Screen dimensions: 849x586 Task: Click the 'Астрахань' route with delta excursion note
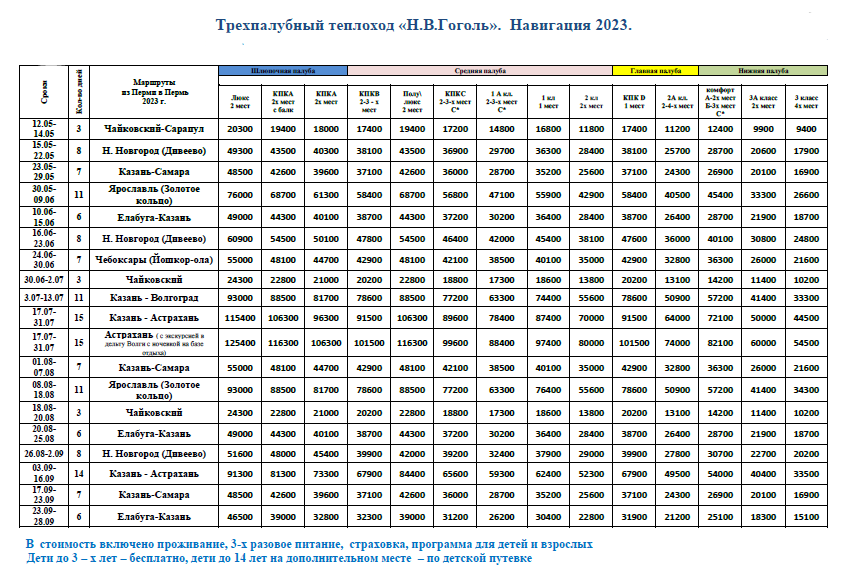click(154, 343)
